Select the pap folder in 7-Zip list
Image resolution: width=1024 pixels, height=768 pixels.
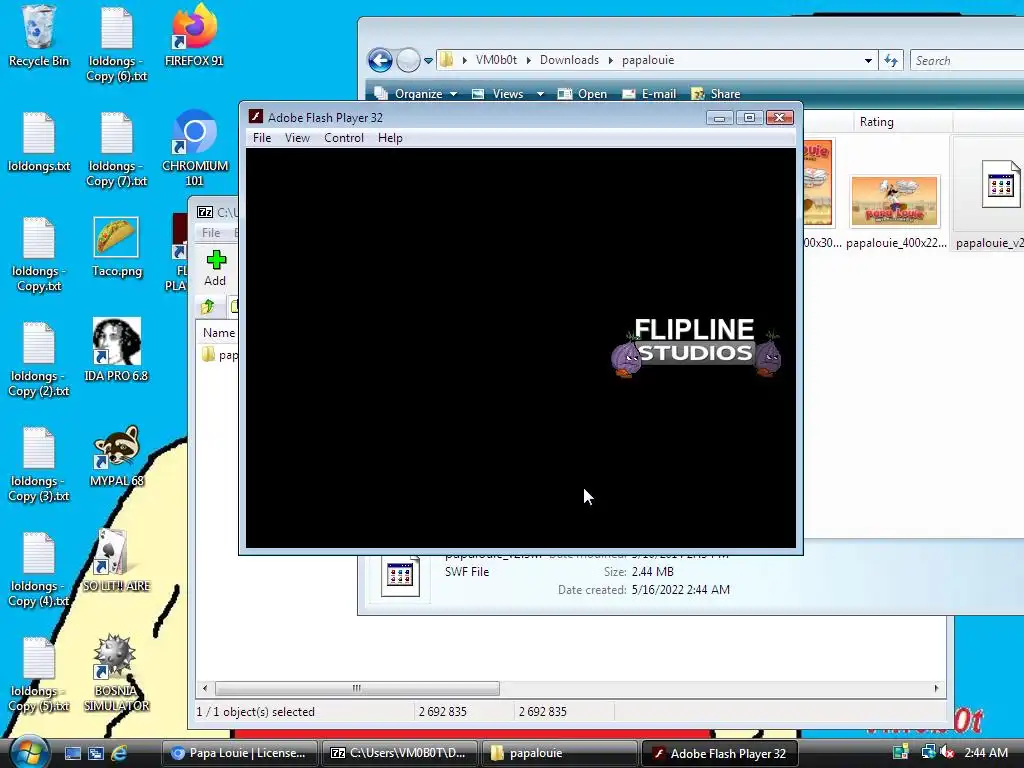pyautogui.click(x=219, y=355)
